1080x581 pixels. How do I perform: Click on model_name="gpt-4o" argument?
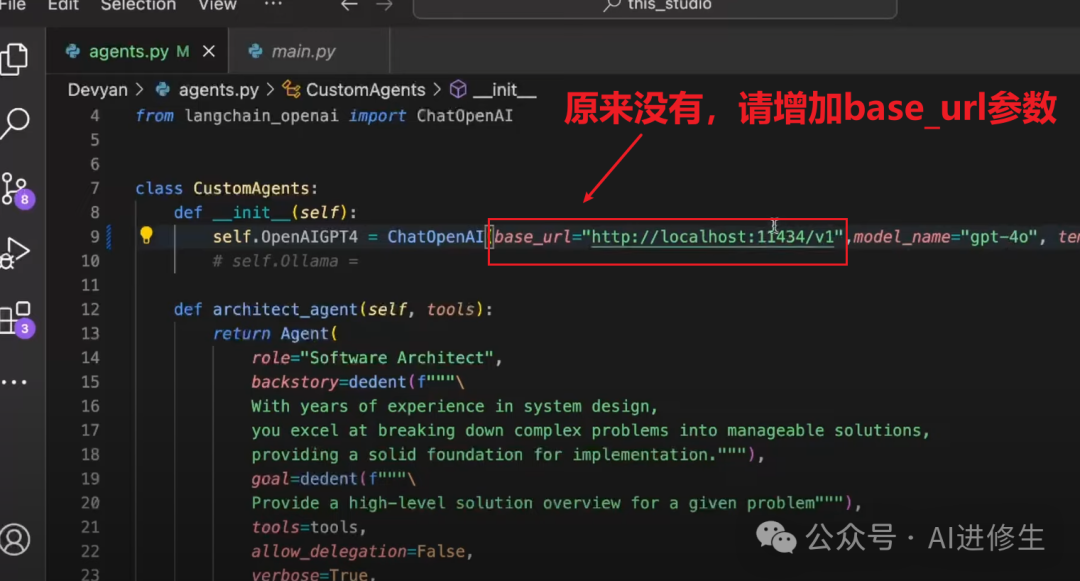coord(945,237)
